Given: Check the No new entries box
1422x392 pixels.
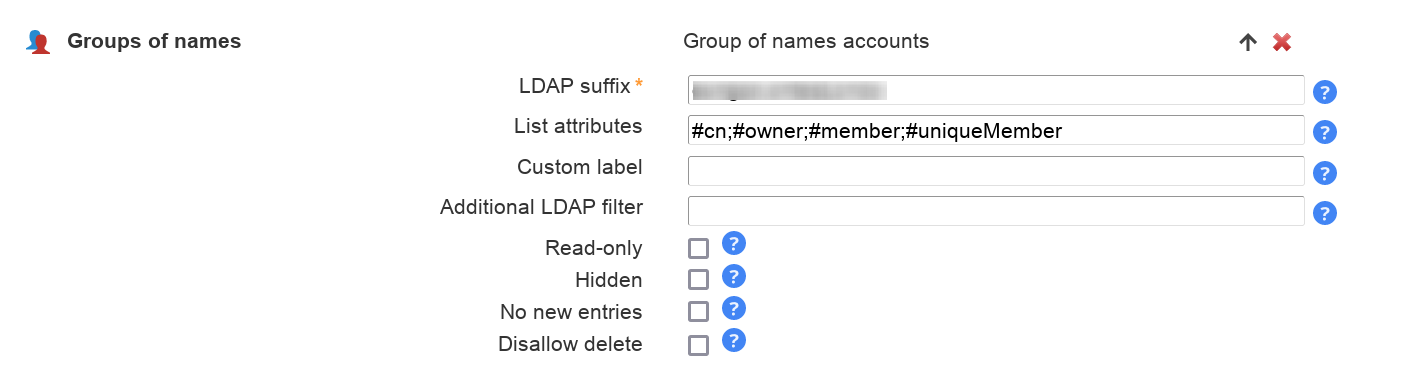Looking at the screenshot, I should (x=698, y=313).
